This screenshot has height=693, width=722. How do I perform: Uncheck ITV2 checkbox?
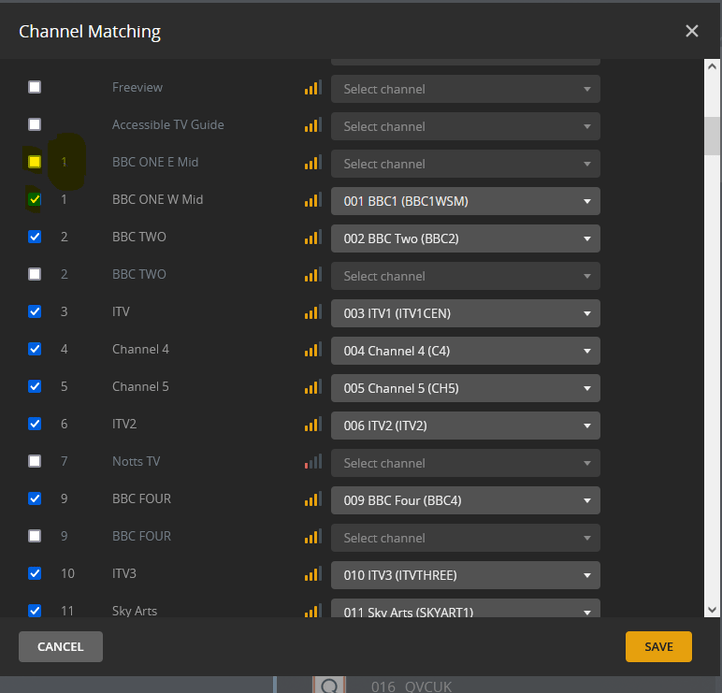pyautogui.click(x=35, y=423)
